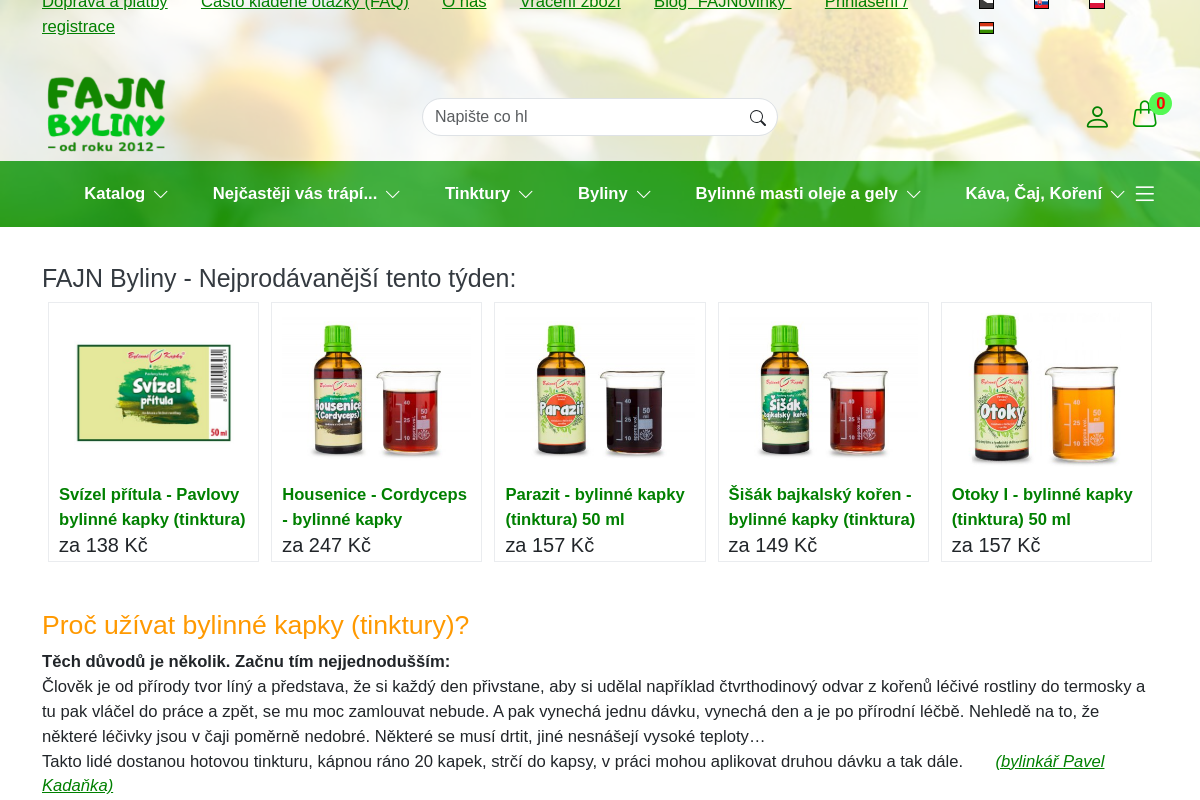Open the hamburger menu icon in navigation bar

click(x=1145, y=194)
